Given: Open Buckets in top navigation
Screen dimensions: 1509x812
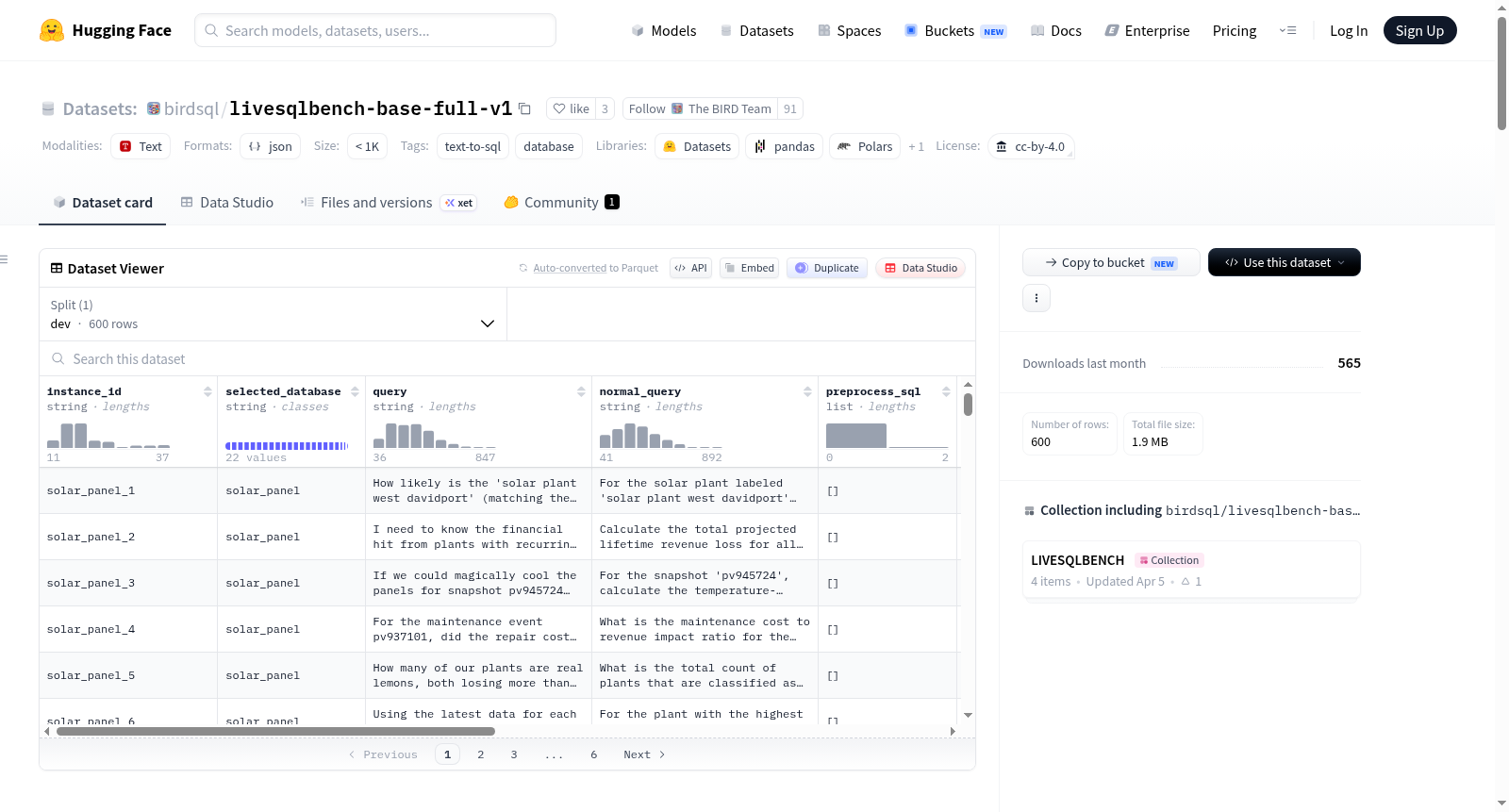Looking at the screenshot, I should (954, 30).
